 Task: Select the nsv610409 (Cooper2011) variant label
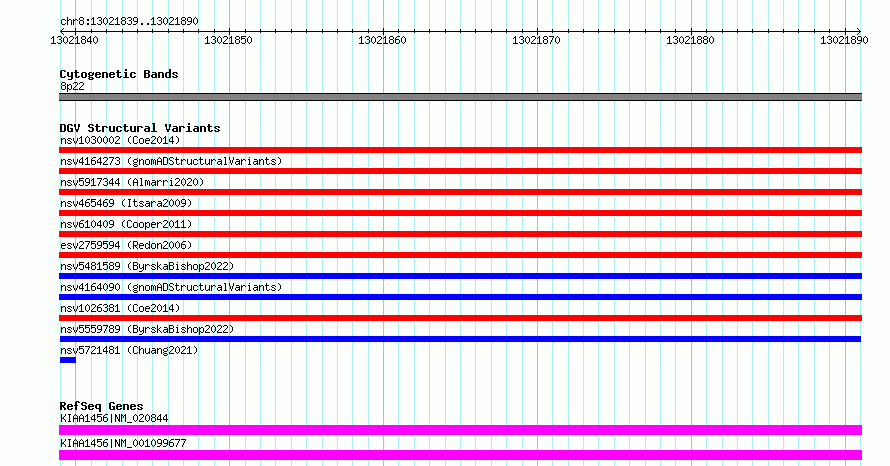[126, 224]
